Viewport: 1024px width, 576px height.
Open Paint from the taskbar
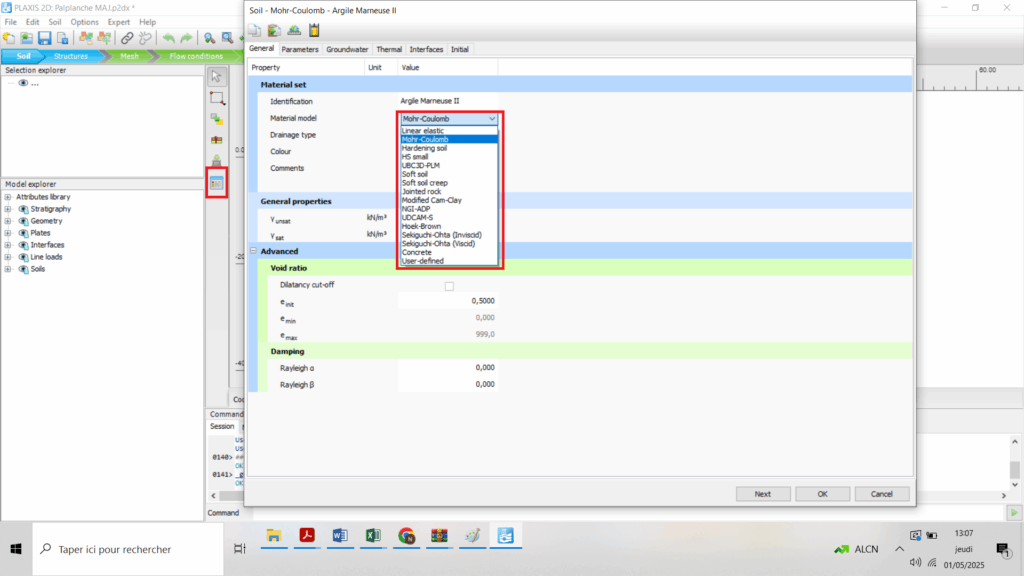point(472,536)
